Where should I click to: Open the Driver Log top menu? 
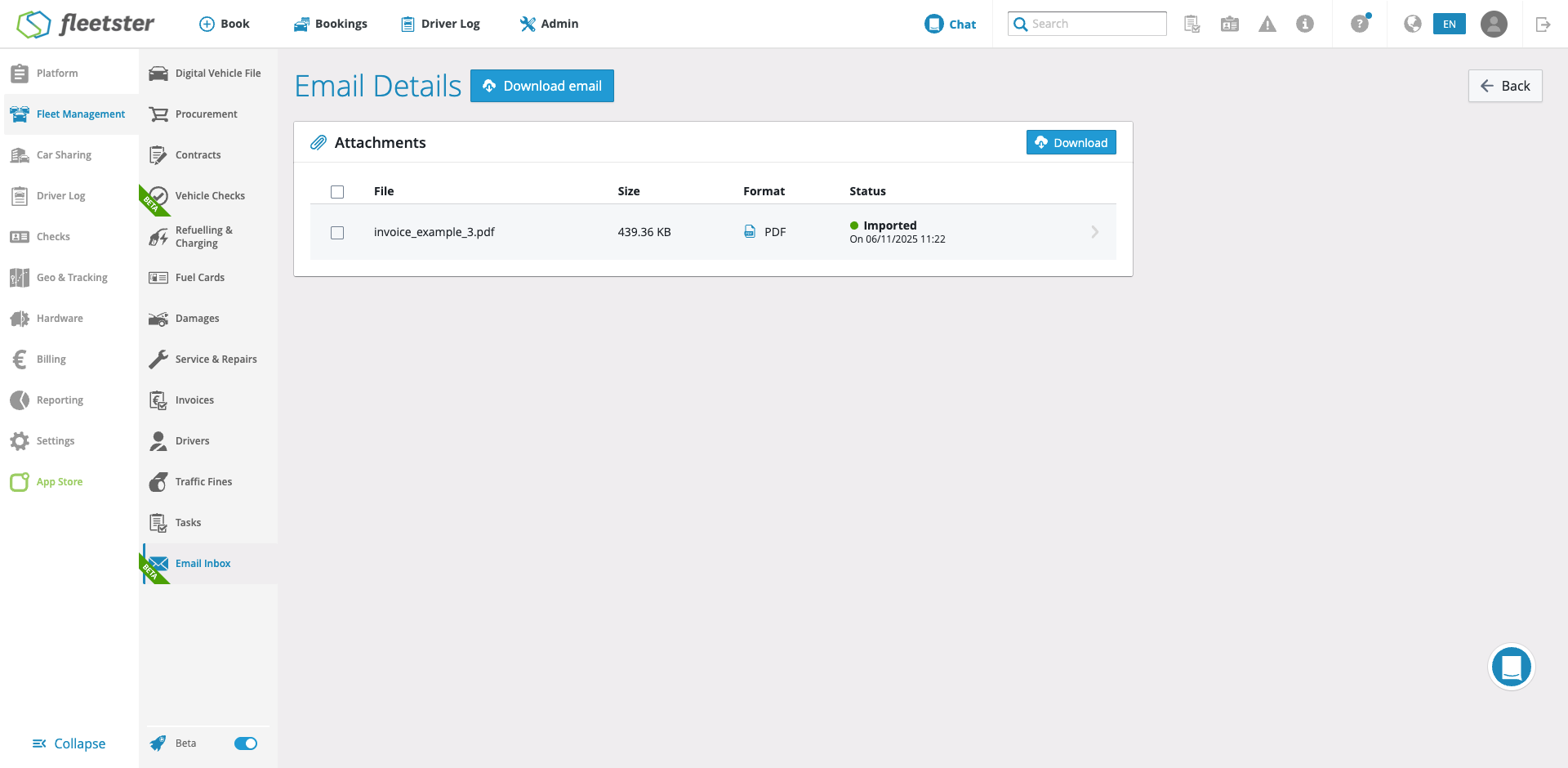[x=441, y=25]
